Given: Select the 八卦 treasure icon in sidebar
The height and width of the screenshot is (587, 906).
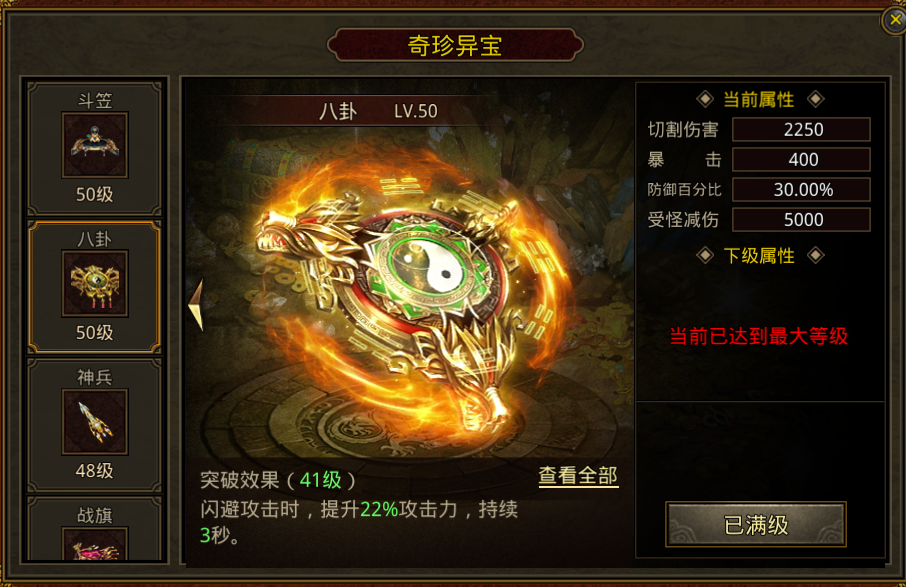Looking at the screenshot, I should [95, 283].
